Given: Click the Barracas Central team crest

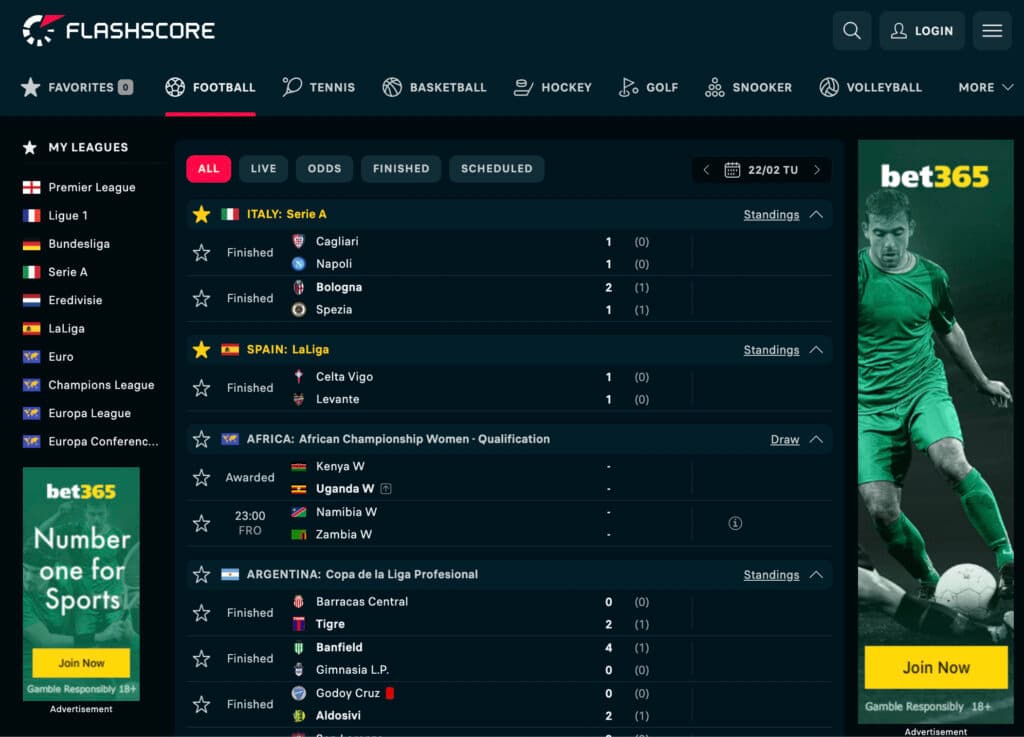Looking at the screenshot, I should pos(298,602).
